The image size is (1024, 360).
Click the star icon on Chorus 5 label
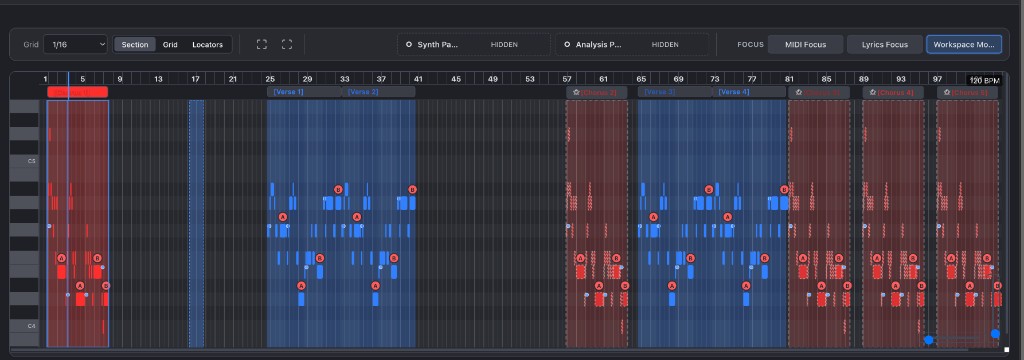pos(946,92)
